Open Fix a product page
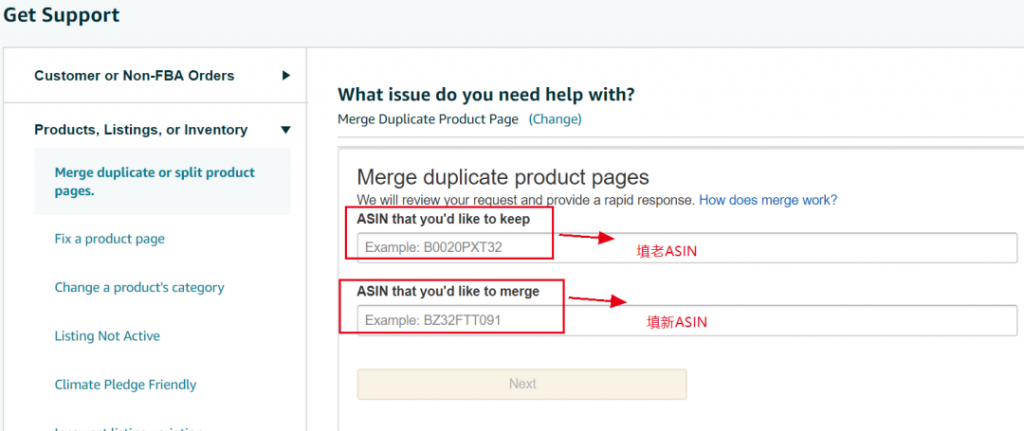This screenshot has height=431, width=1024. [x=110, y=239]
